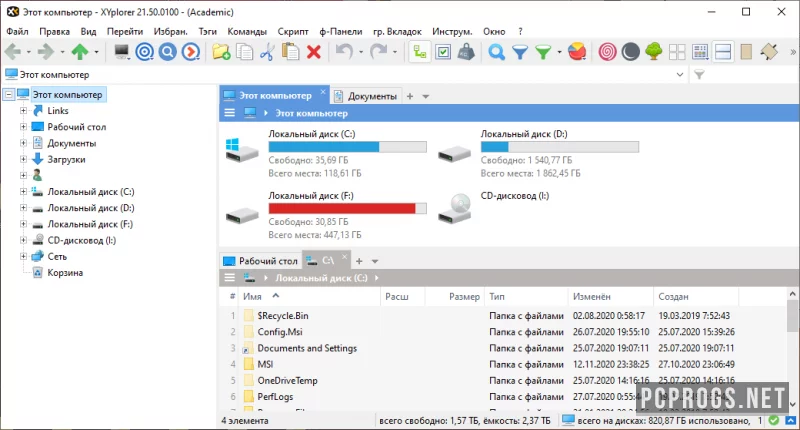800x430 pixels.
Task: Click the blue circle arrow toolbar icon
Action: (x=191, y=52)
